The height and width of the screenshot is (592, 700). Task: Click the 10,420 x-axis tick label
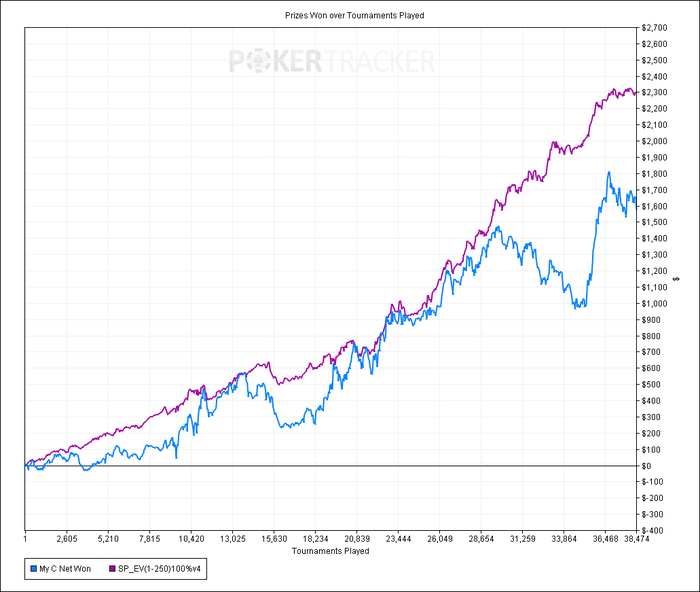click(x=191, y=539)
